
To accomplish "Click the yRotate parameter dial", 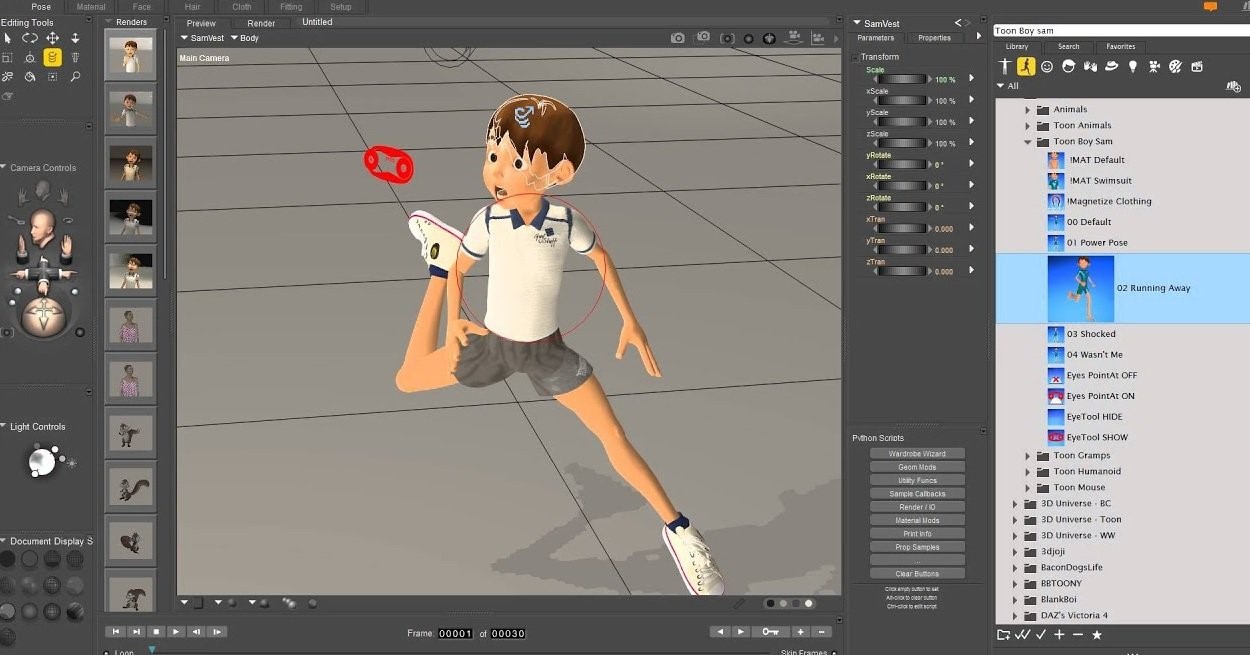I will 903,164.
